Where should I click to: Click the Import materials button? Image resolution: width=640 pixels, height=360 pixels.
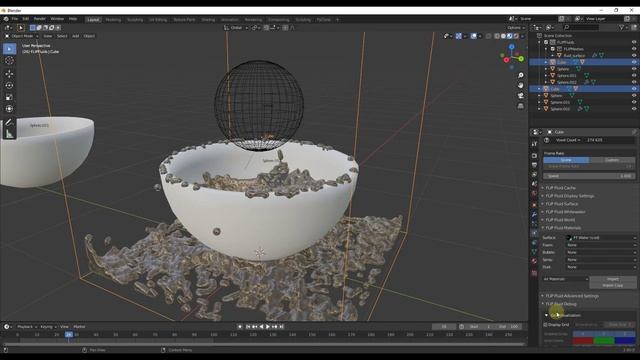coord(613,279)
